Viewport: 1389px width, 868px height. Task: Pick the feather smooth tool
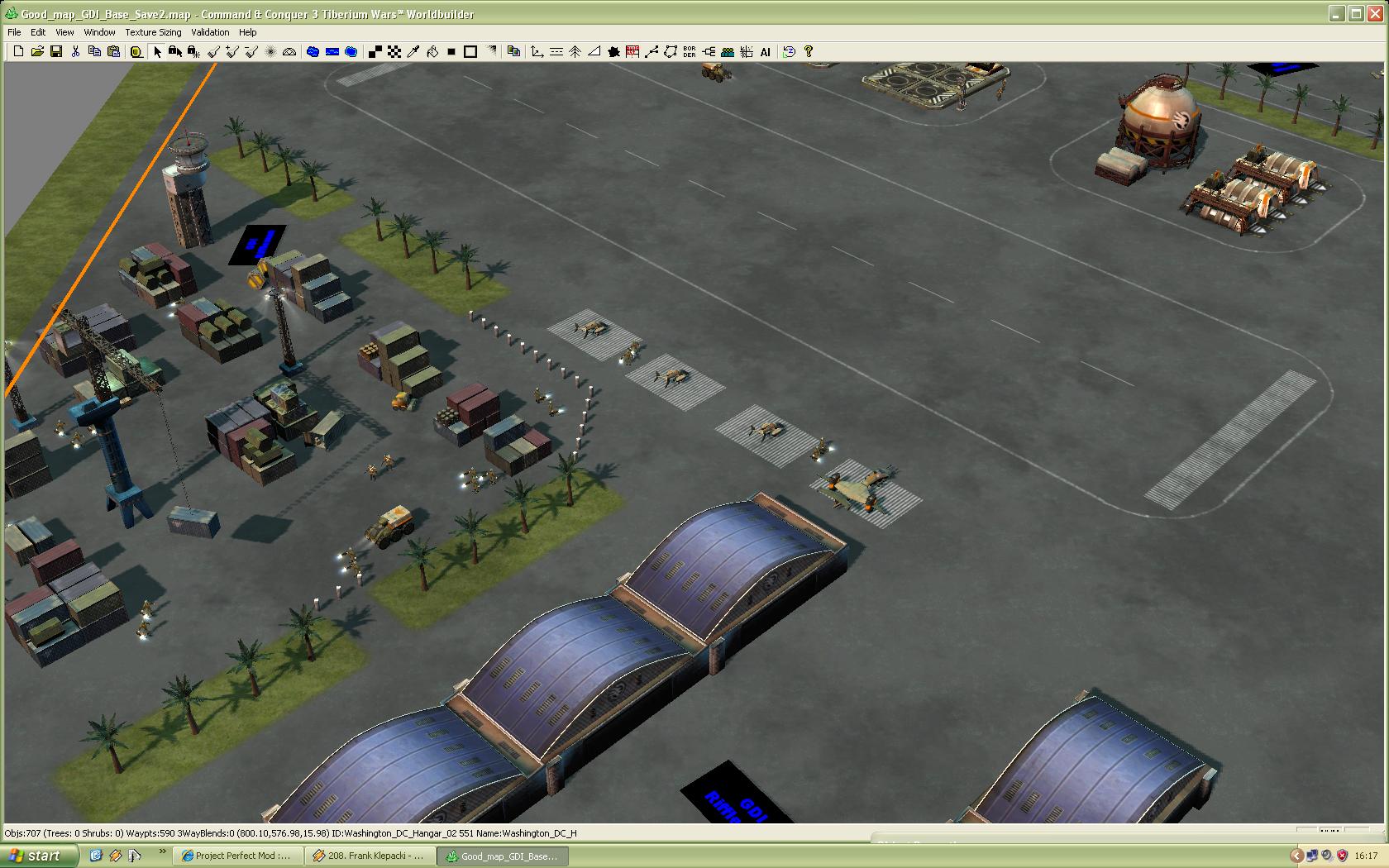(x=270, y=51)
